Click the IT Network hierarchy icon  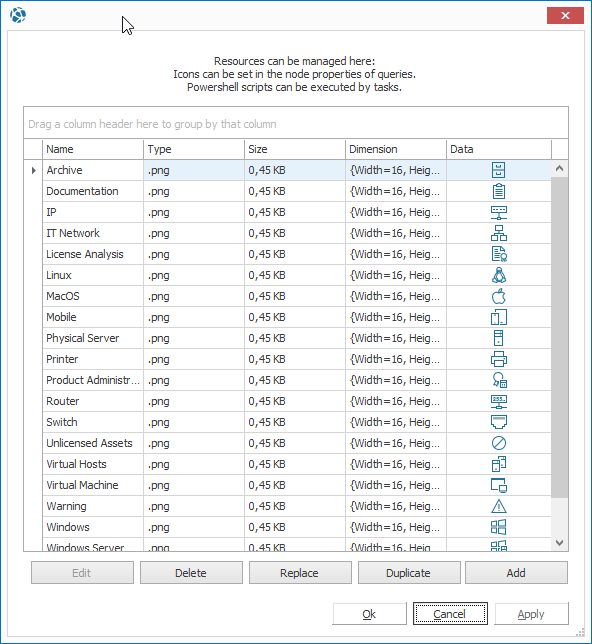(499, 233)
